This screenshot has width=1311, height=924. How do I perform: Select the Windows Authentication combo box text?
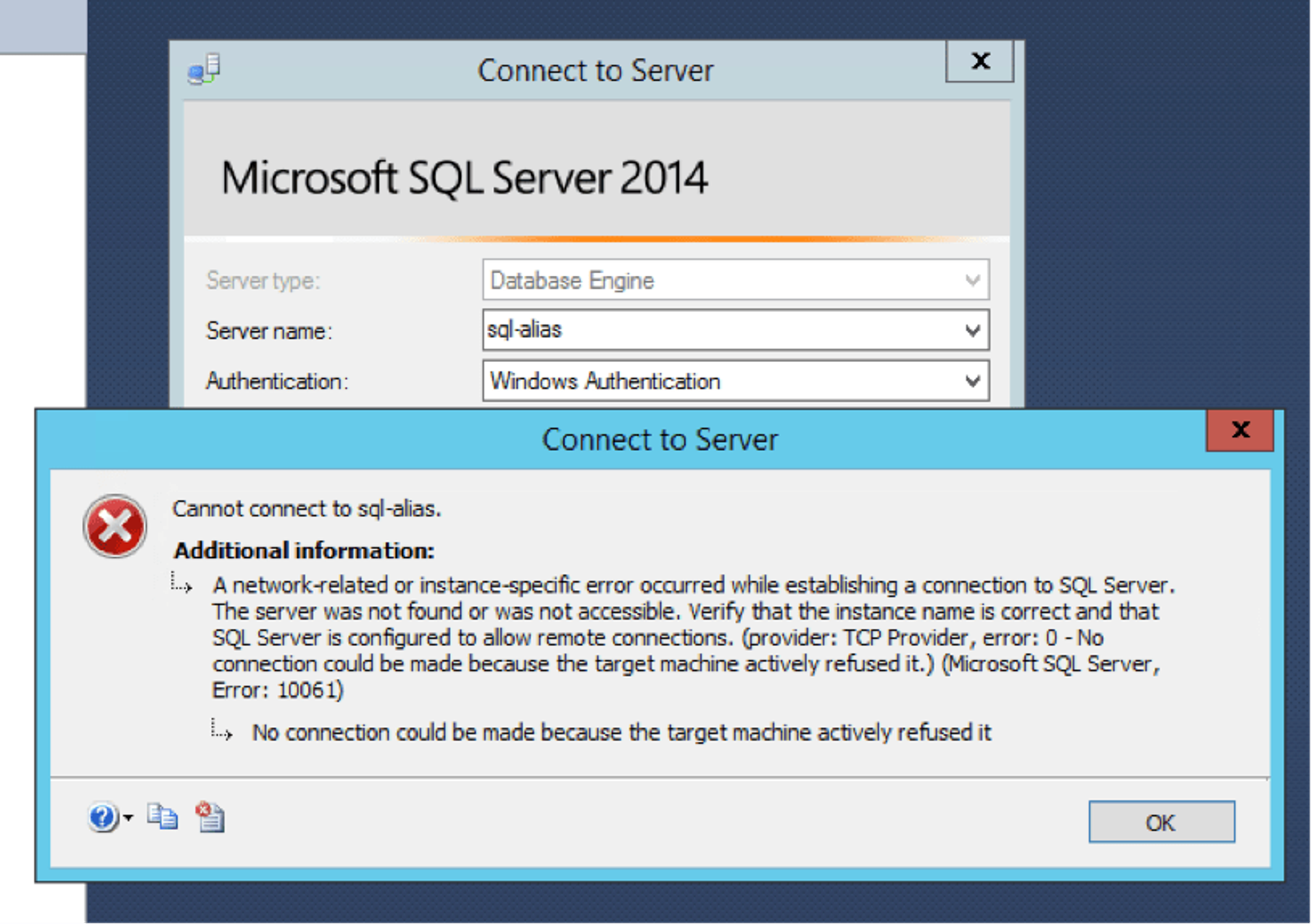(x=605, y=381)
